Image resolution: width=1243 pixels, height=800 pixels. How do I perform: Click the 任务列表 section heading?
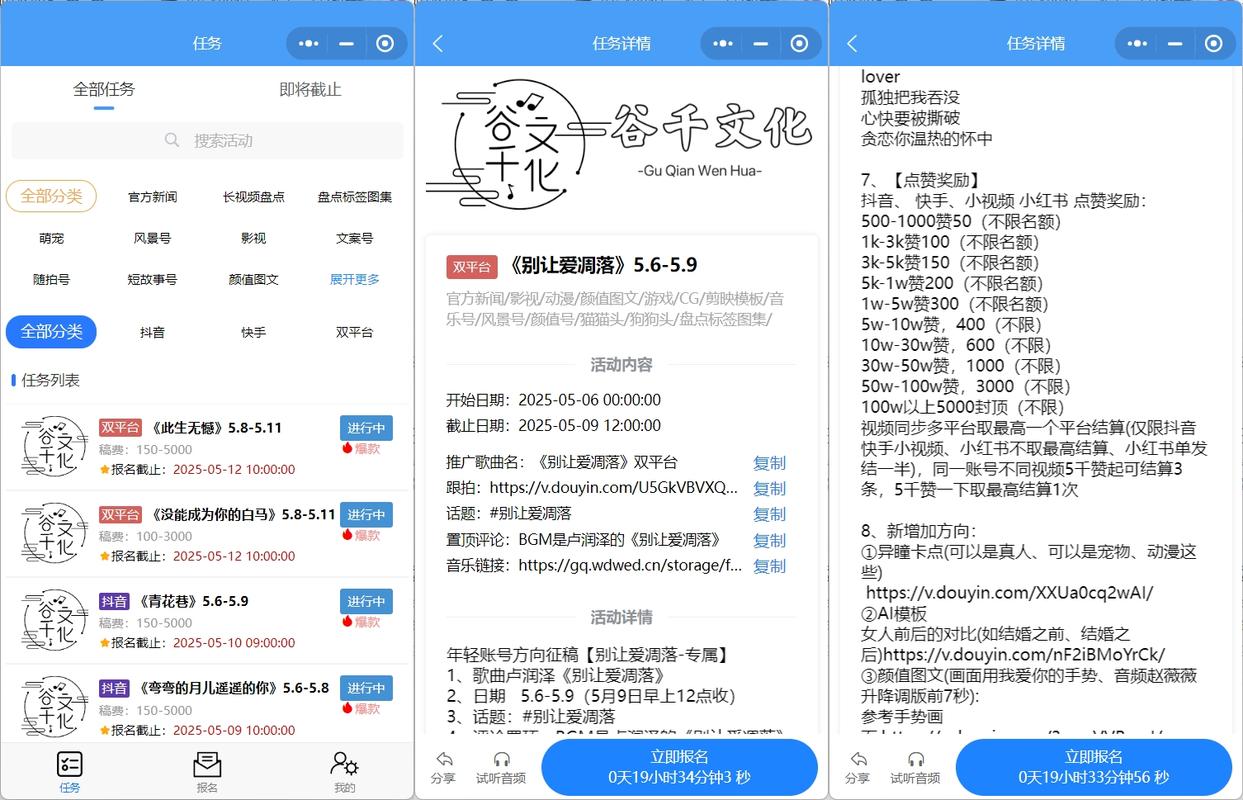pyautogui.click(x=50, y=380)
